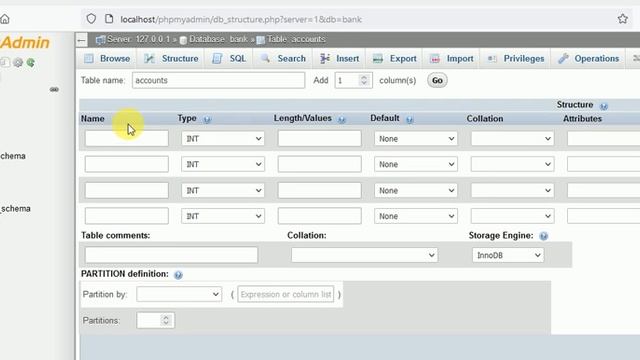Open the Browse tab
Screen dimensions: 640x360
pyautogui.click(x=107, y=58)
